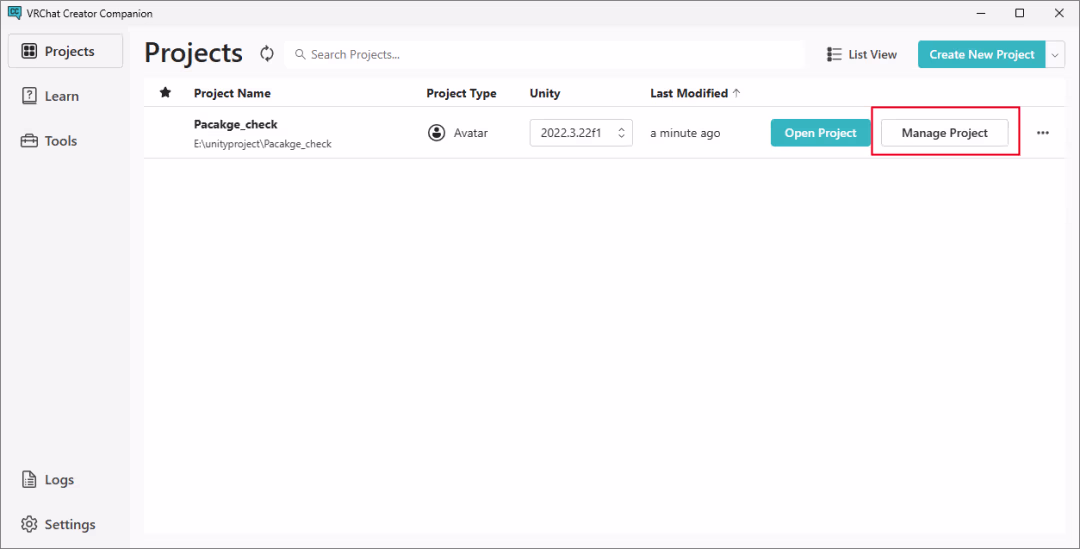Sort by Project Type column
The height and width of the screenshot is (549, 1080).
tap(461, 93)
